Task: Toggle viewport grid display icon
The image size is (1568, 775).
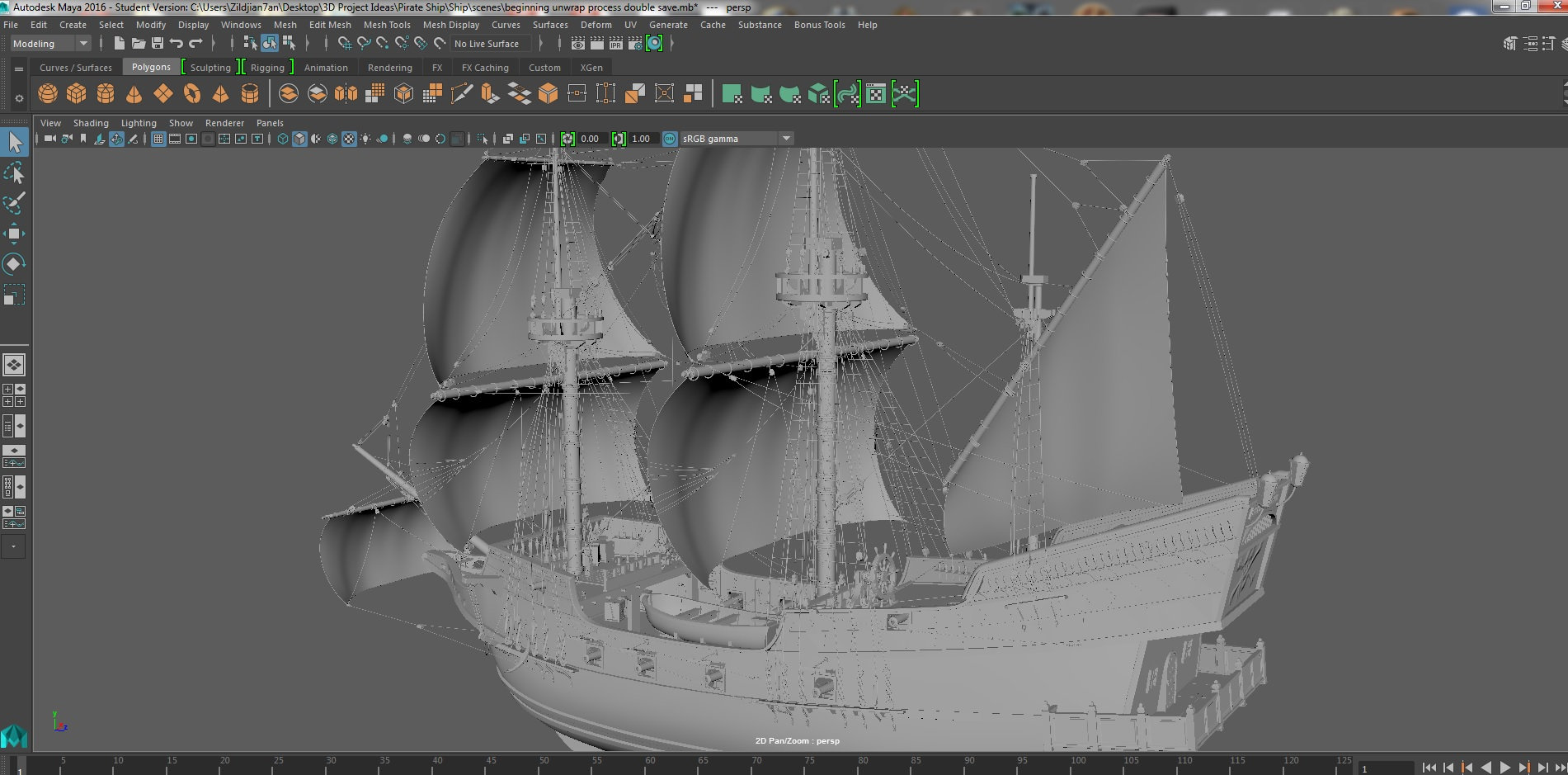Action: pos(158,139)
